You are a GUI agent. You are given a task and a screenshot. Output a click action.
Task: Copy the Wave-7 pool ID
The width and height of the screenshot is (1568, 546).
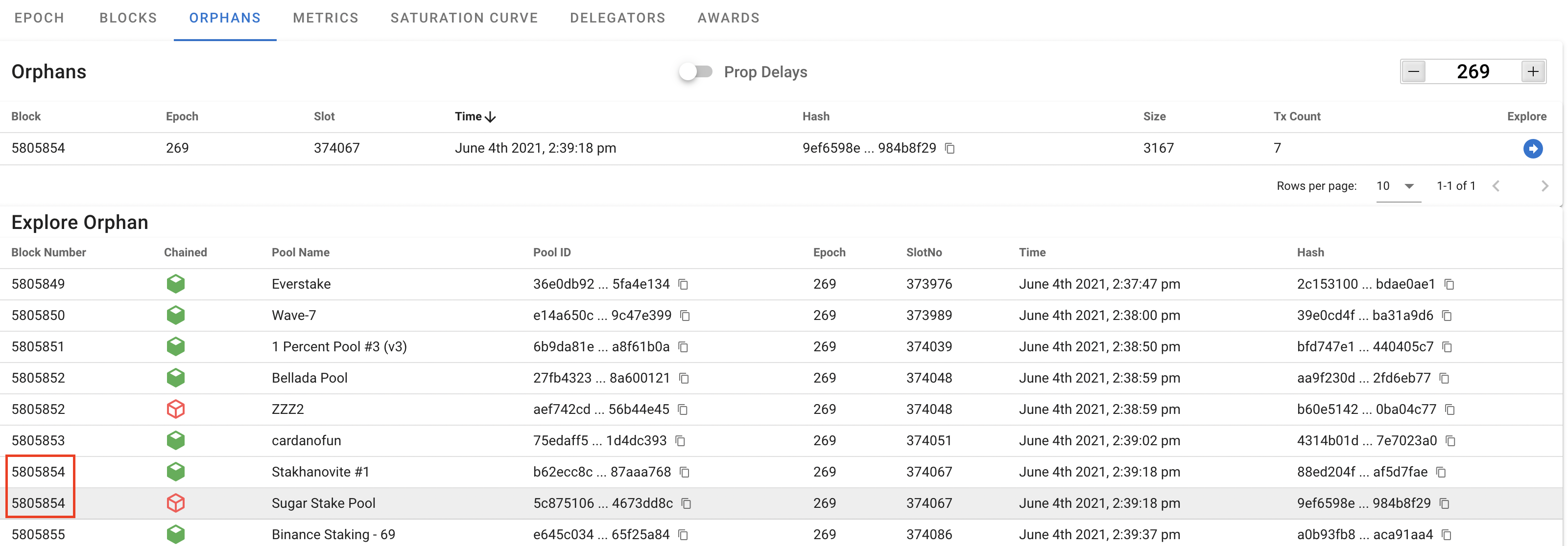pos(686,316)
